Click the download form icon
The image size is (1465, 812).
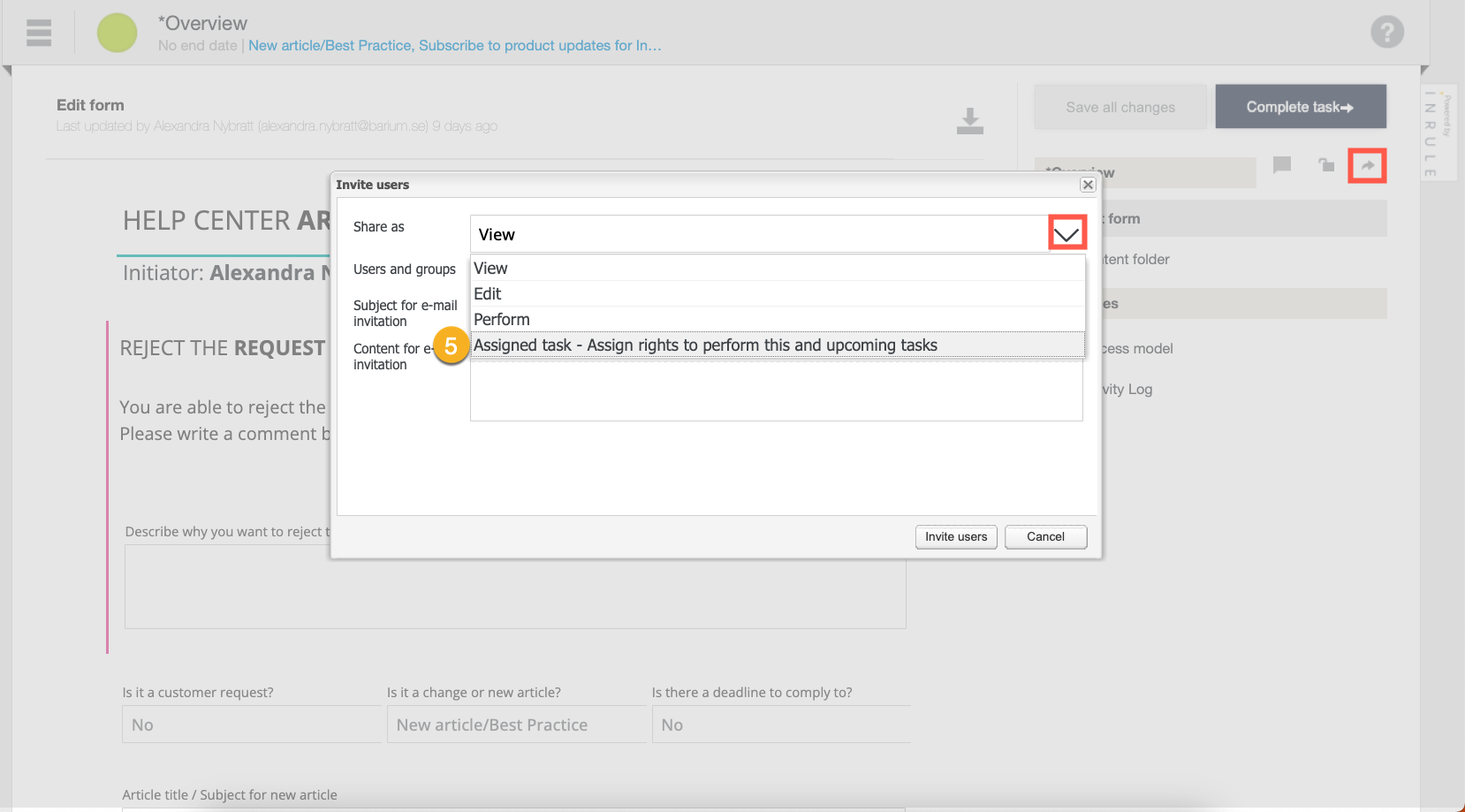(969, 121)
